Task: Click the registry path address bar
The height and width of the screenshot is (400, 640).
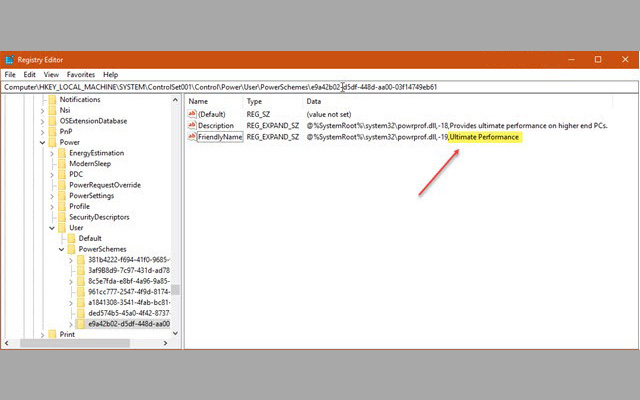Action: point(320,87)
